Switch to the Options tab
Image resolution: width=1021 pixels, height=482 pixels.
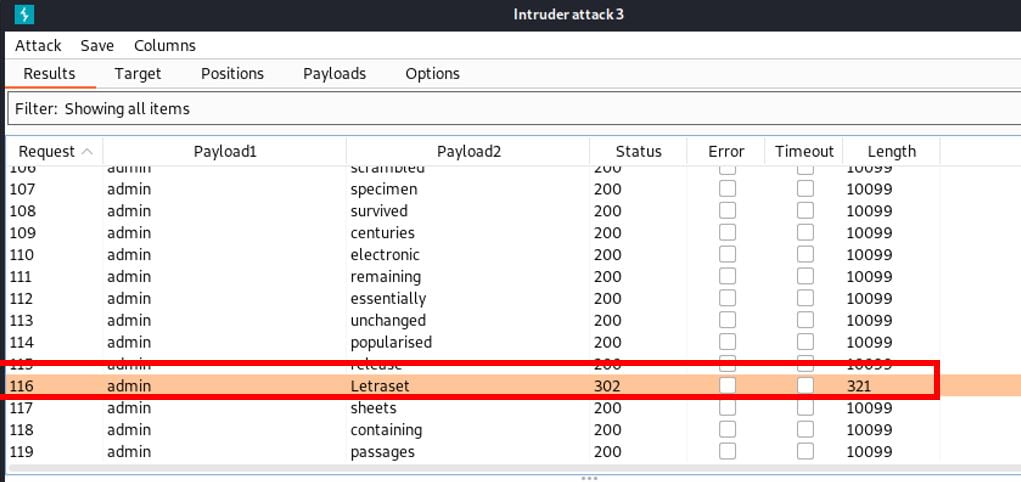(x=432, y=74)
